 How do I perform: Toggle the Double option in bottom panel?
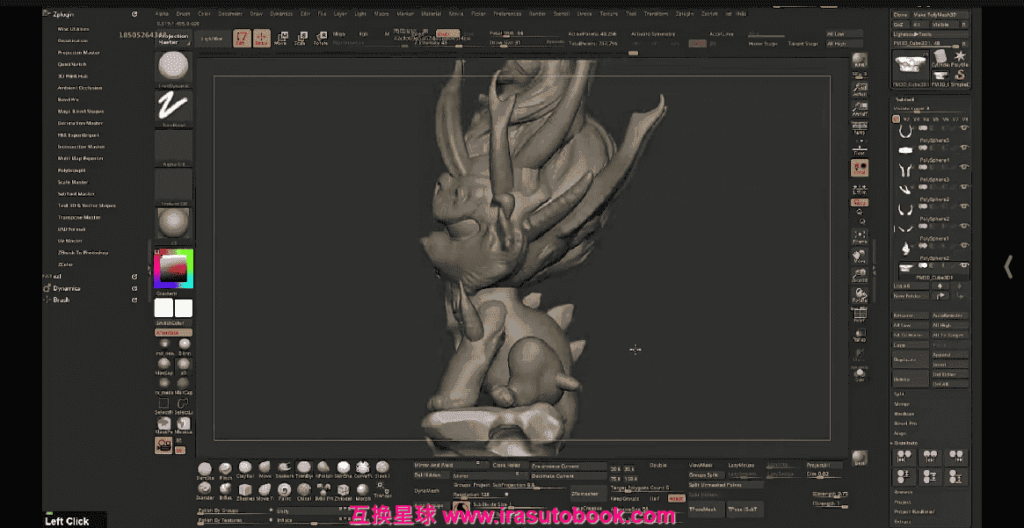click(658, 465)
